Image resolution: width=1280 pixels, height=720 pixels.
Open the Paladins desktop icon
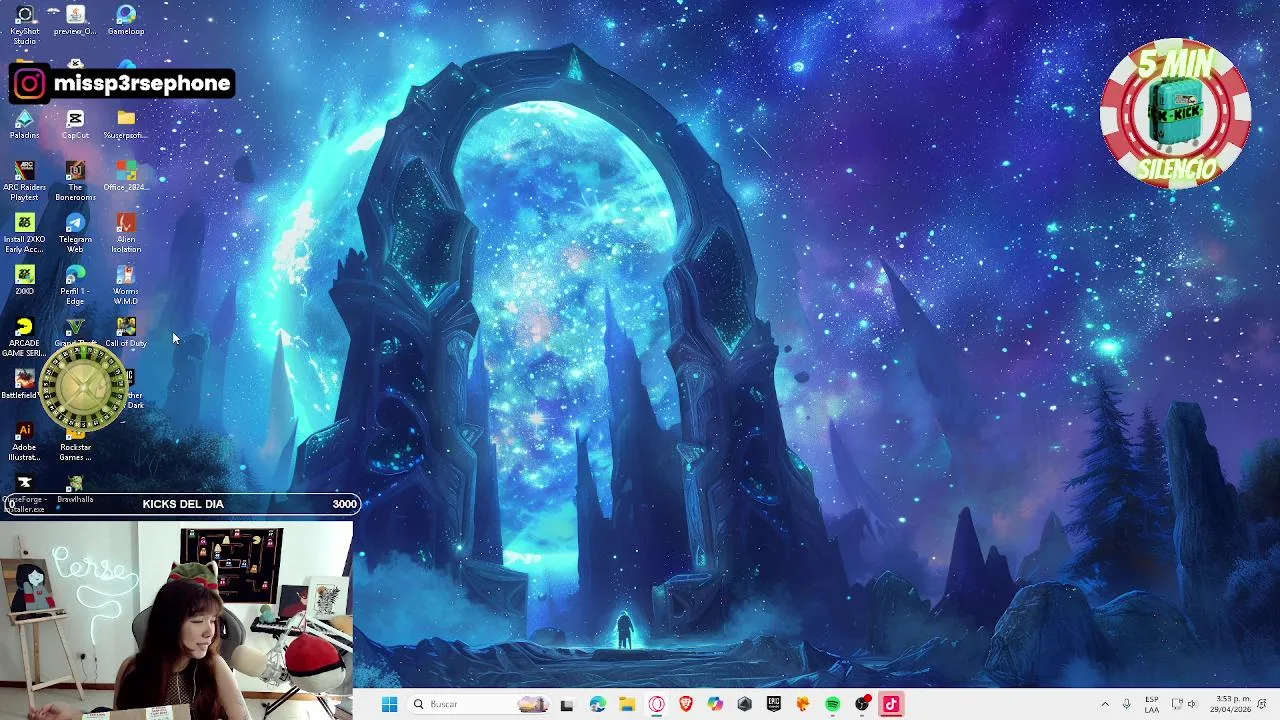tap(24, 124)
